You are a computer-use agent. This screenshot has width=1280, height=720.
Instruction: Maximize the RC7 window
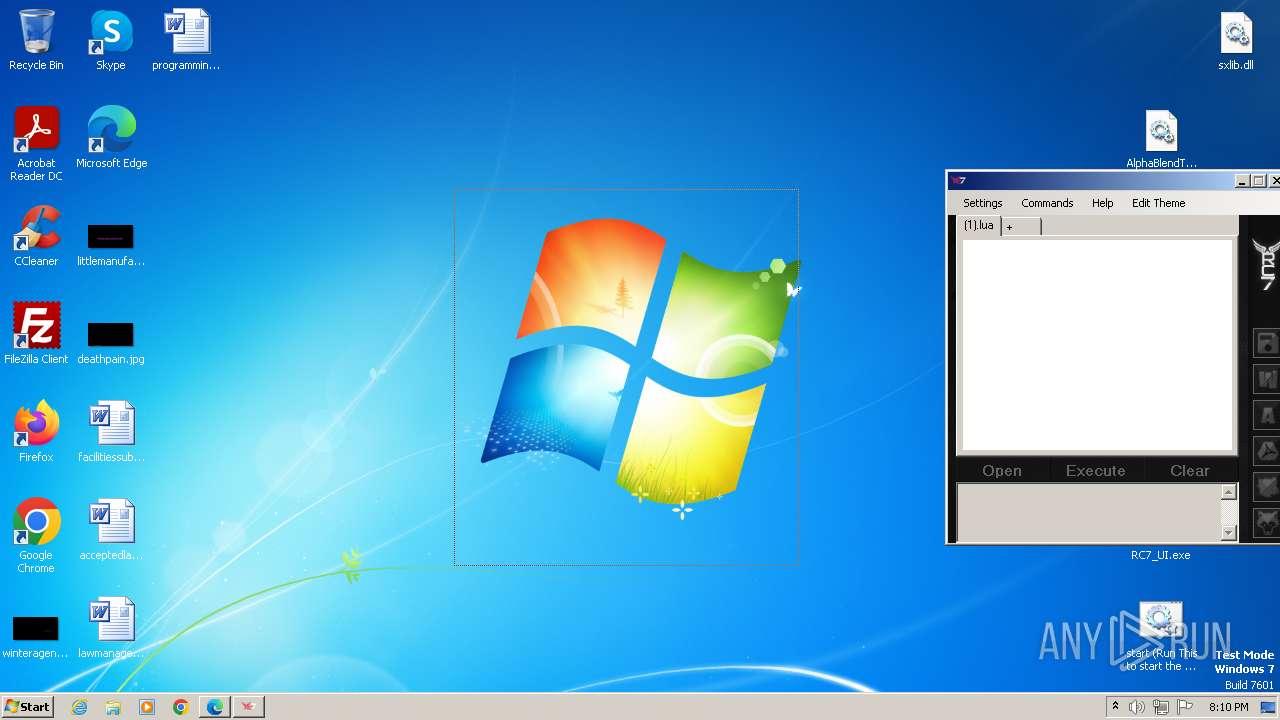1259,181
